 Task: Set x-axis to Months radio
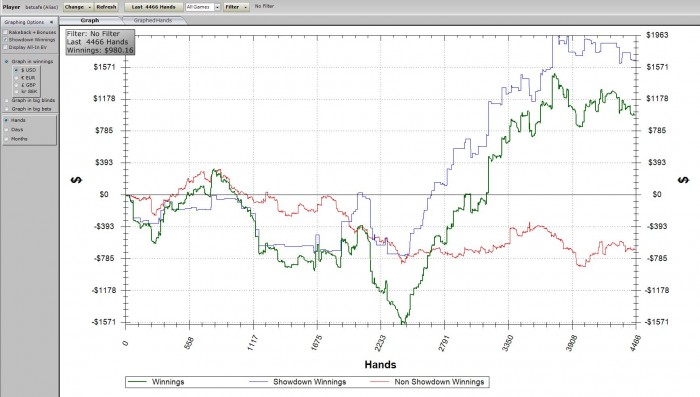pyautogui.click(x=6, y=139)
